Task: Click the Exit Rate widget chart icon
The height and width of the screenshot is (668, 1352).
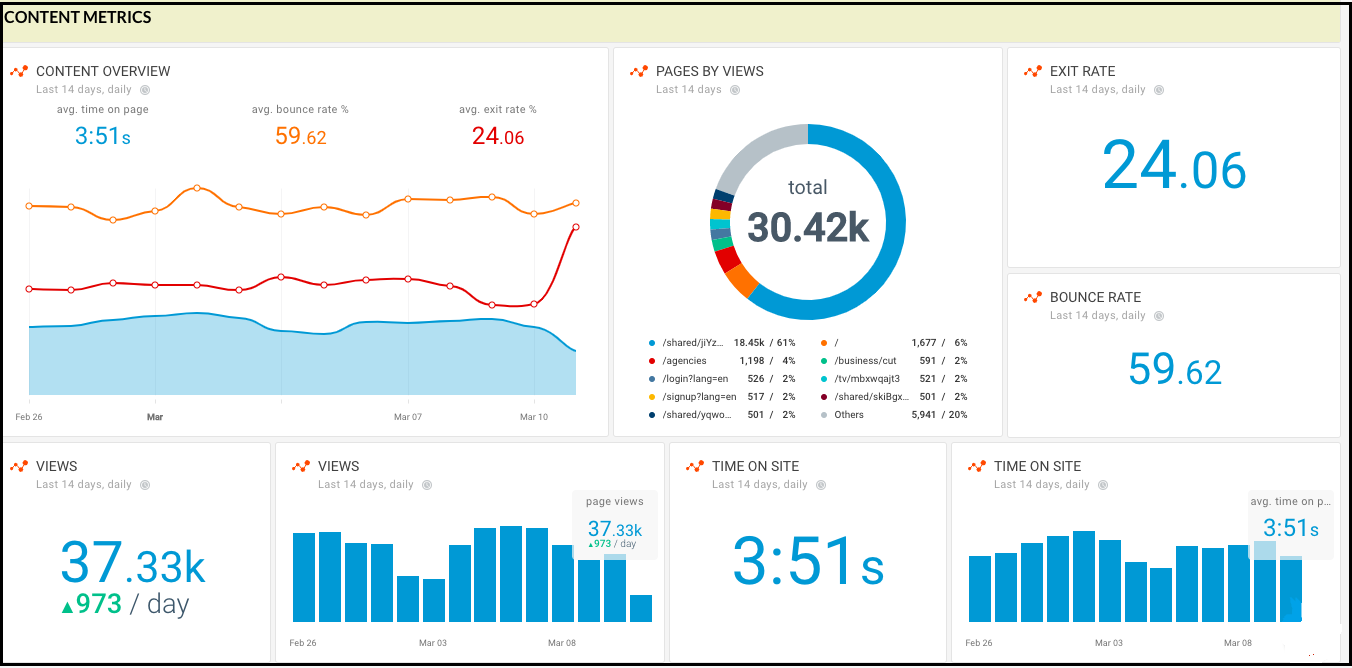Action: (x=1033, y=72)
